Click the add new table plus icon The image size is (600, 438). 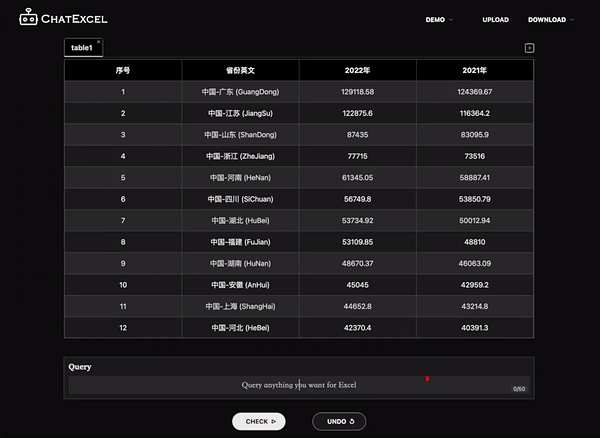click(x=529, y=48)
